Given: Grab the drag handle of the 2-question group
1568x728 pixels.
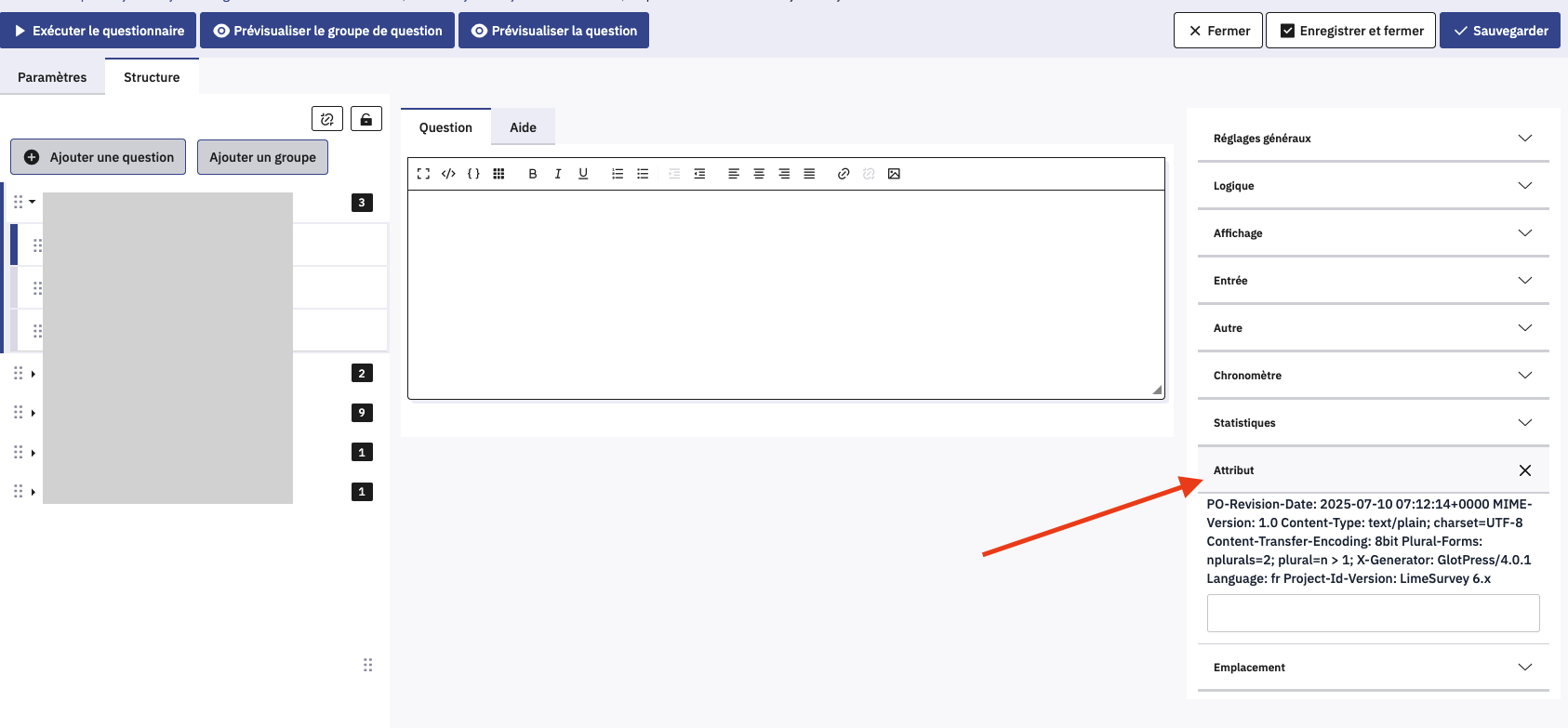Looking at the screenshot, I should (x=18, y=373).
